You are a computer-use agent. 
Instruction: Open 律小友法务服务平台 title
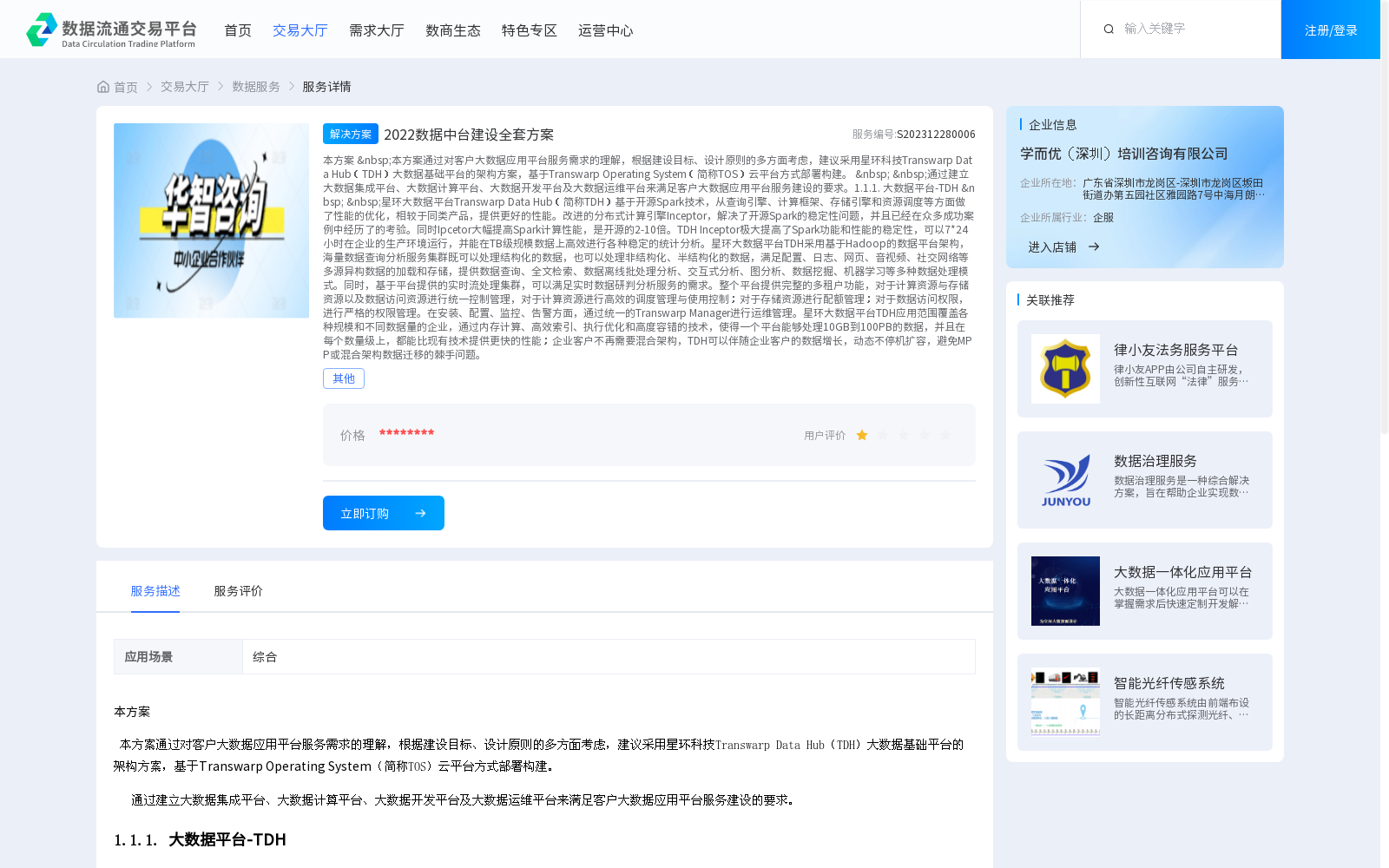coord(1176,350)
